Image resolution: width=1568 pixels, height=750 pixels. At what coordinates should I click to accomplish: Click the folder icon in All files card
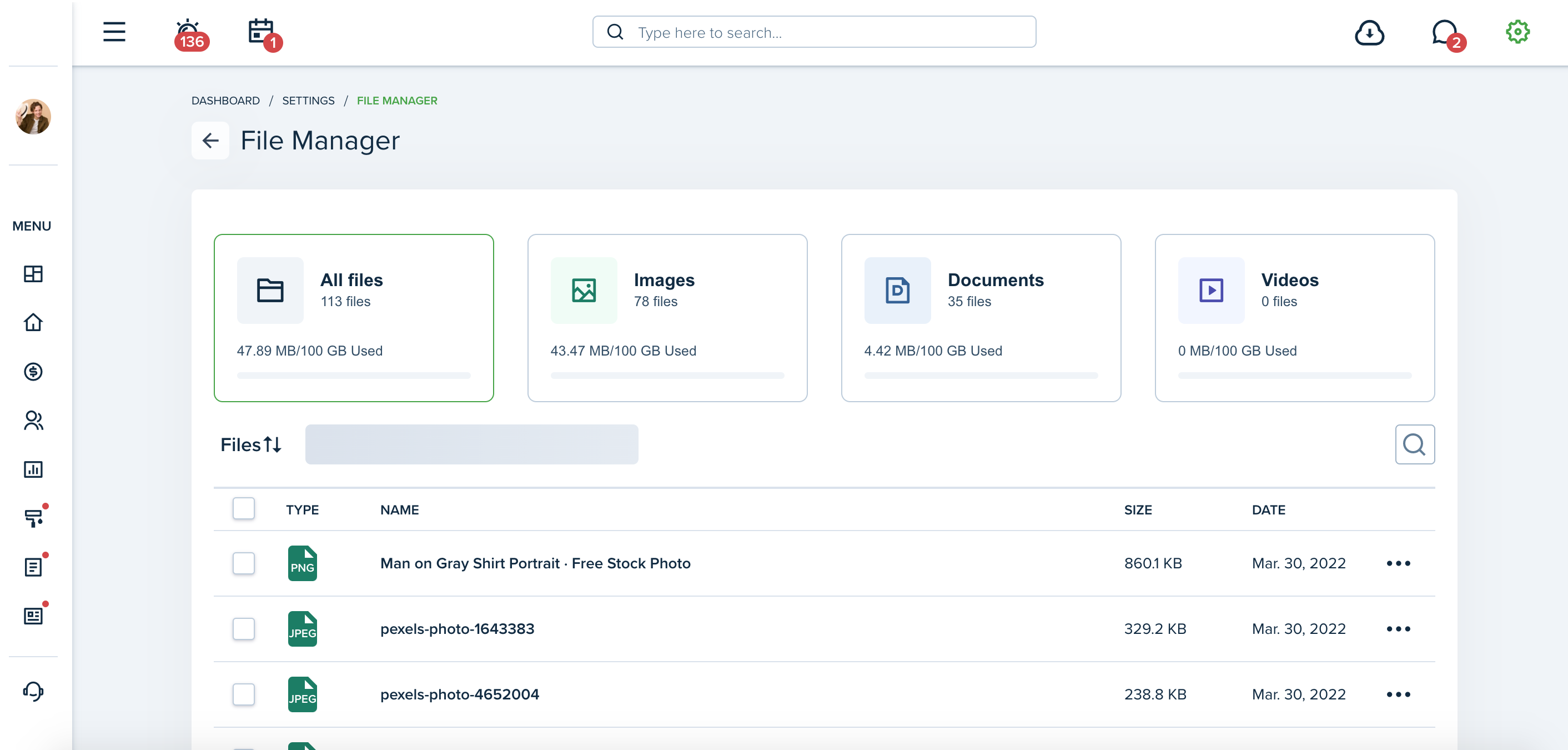click(270, 290)
